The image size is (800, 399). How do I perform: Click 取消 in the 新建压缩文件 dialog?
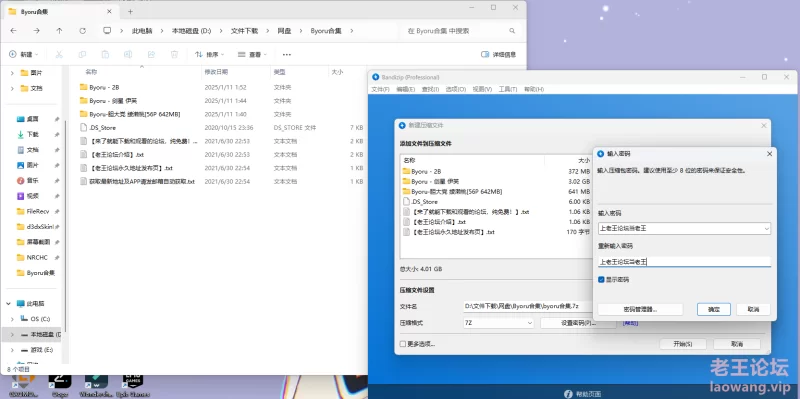(737, 344)
